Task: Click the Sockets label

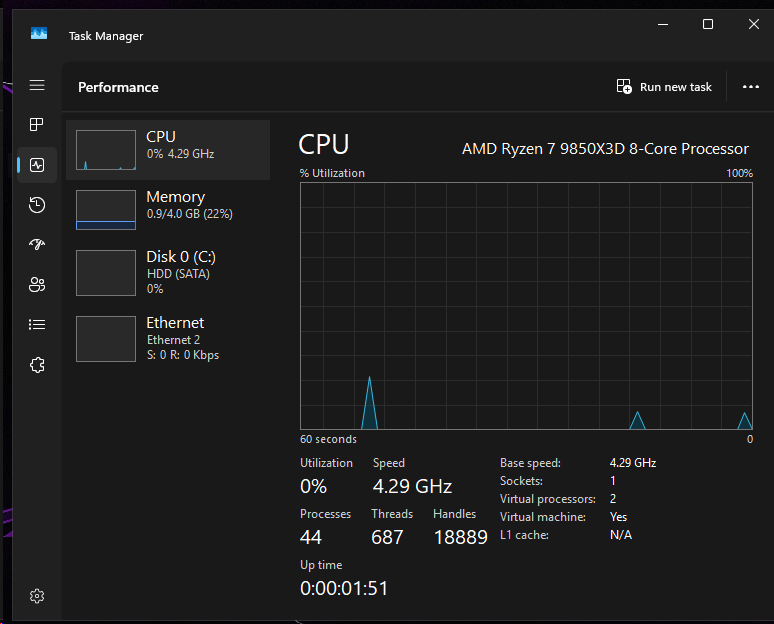Action: 521,481
